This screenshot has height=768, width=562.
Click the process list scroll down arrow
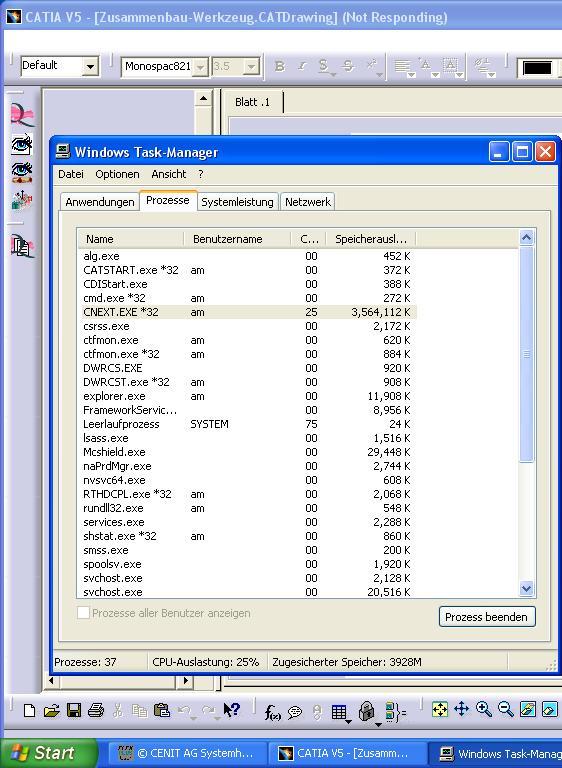[526, 588]
